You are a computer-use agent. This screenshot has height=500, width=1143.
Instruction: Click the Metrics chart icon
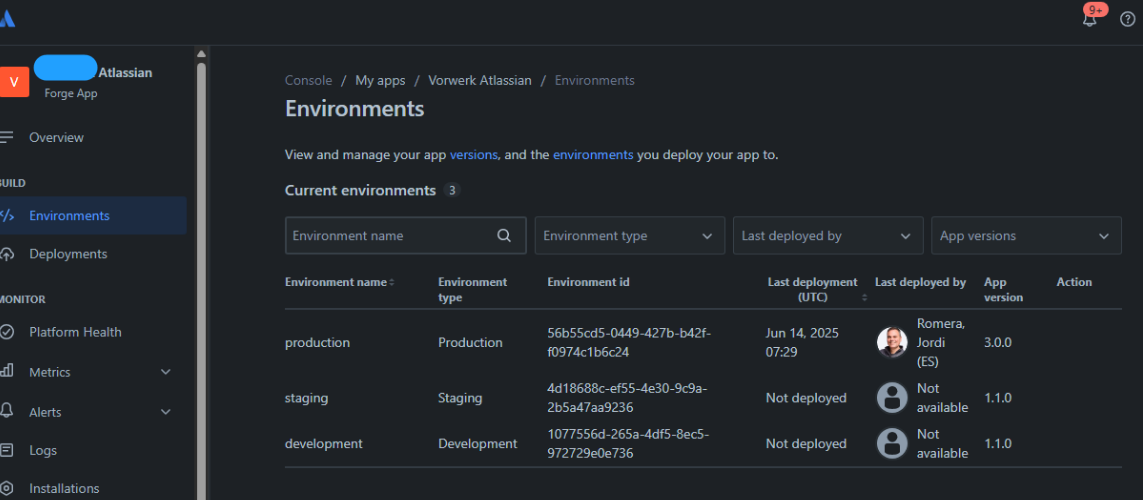tap(7, 372)
